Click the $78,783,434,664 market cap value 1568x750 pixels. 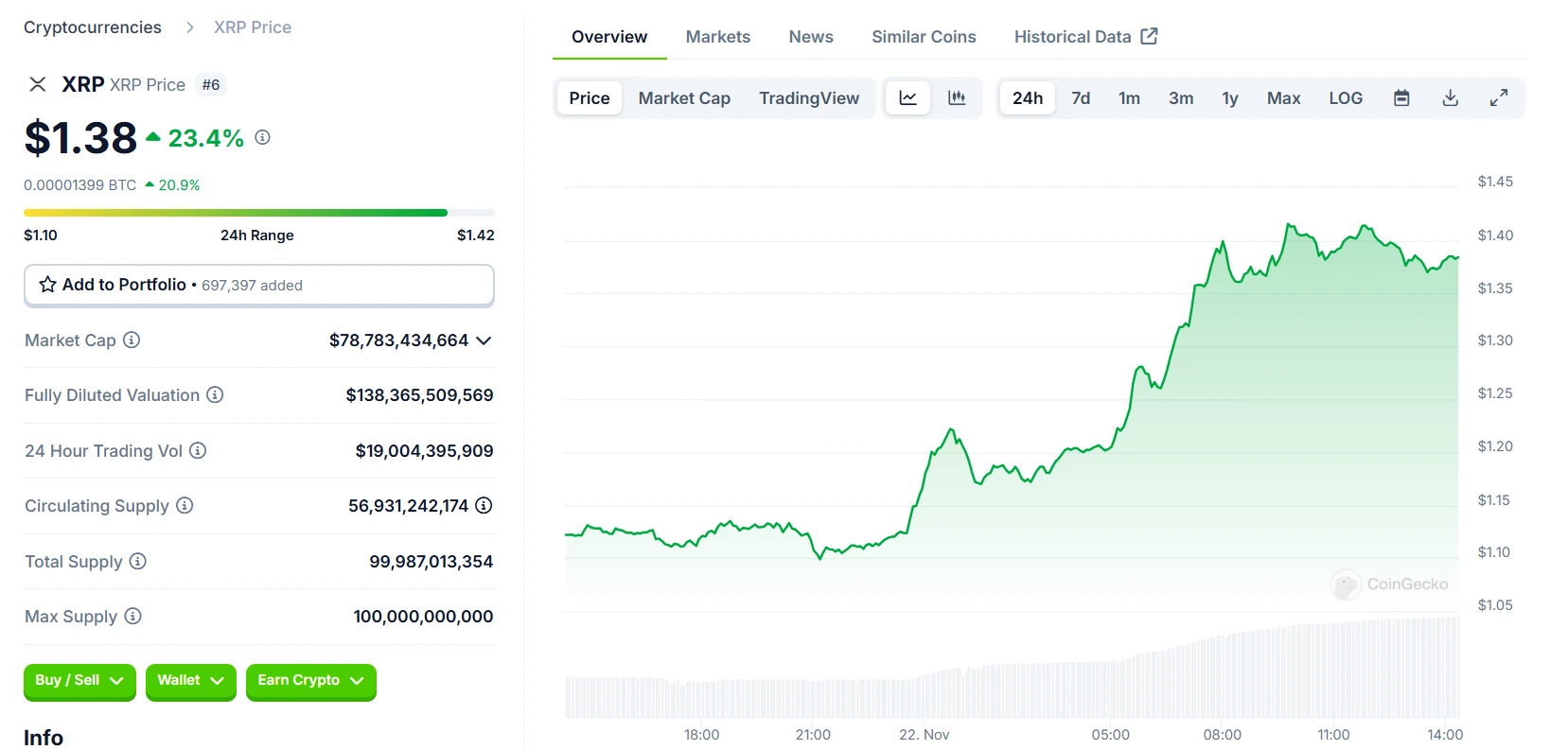point(398,340)
